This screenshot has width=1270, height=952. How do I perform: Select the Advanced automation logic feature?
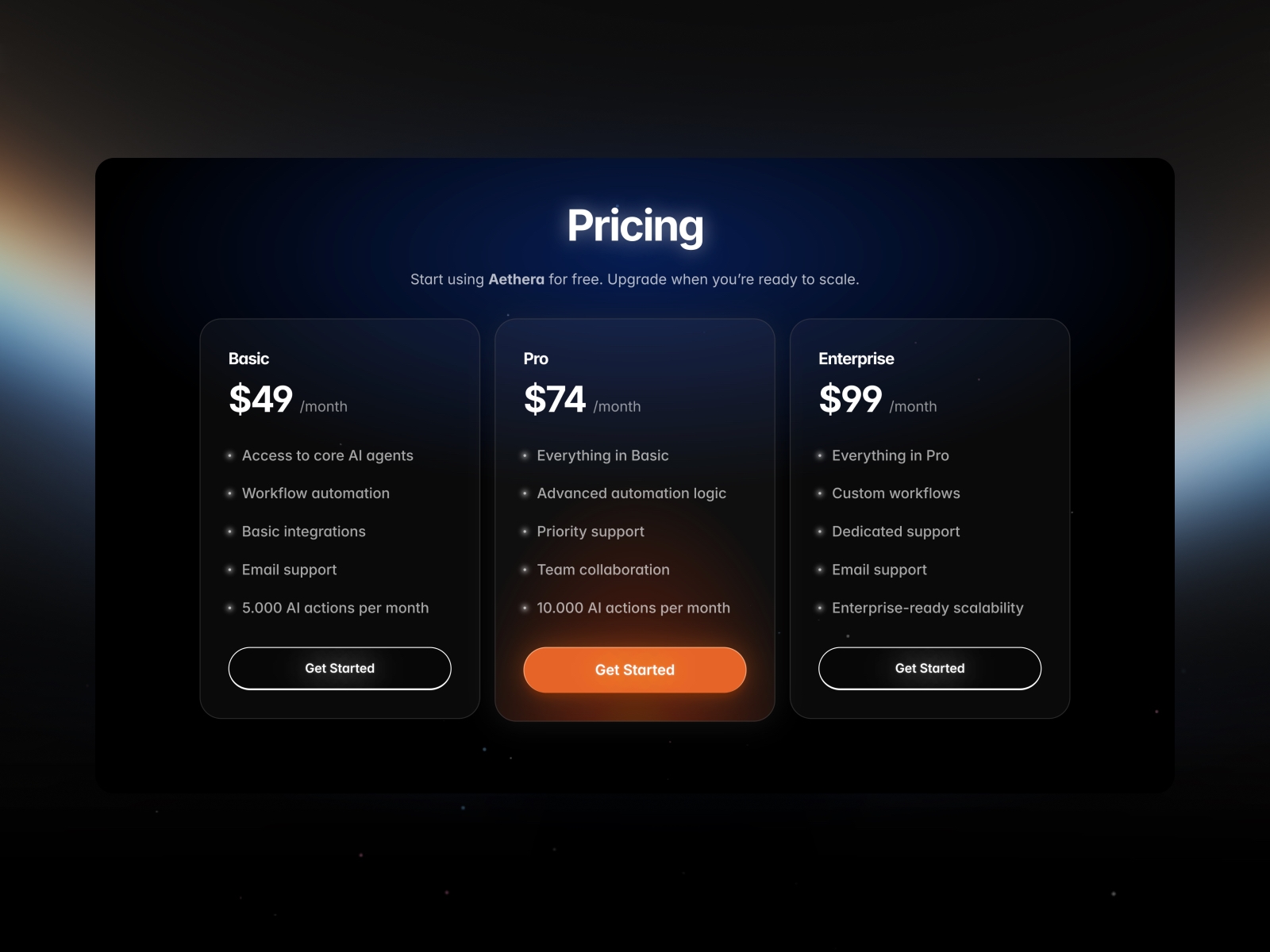pyautogui.click(x=631, y=493)
